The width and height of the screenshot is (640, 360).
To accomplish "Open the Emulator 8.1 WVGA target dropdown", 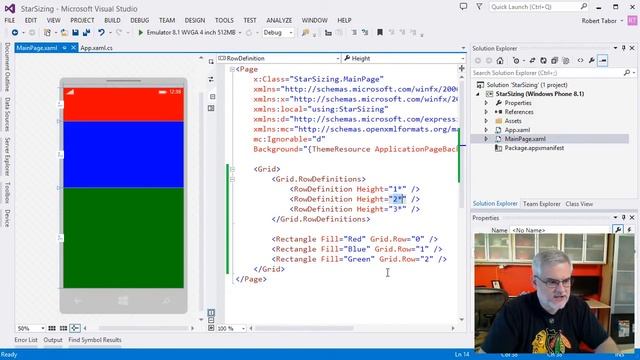I will click(240, 33).
